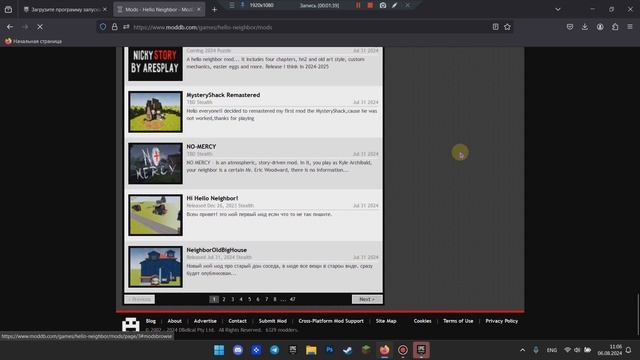The height and width of the screenshot is (360, 640).
Task: Pause the screen recording
Action: [x=358, y=5]
